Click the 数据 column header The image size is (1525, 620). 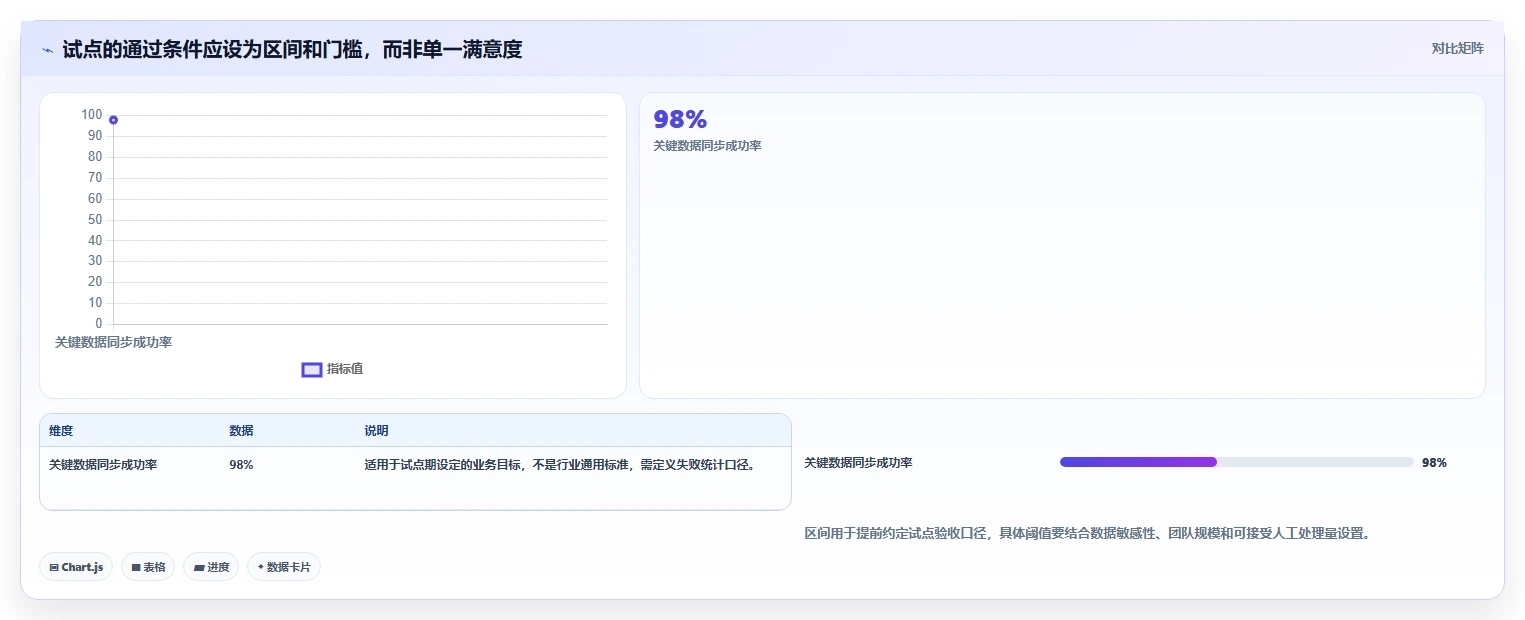[241, 431]
